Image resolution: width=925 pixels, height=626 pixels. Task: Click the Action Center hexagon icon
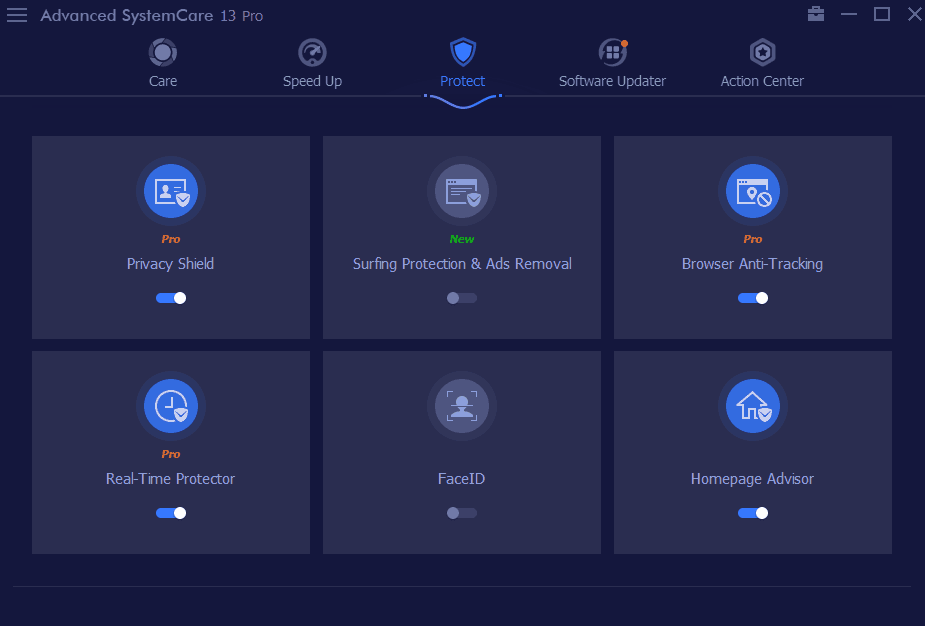(762, 53)
